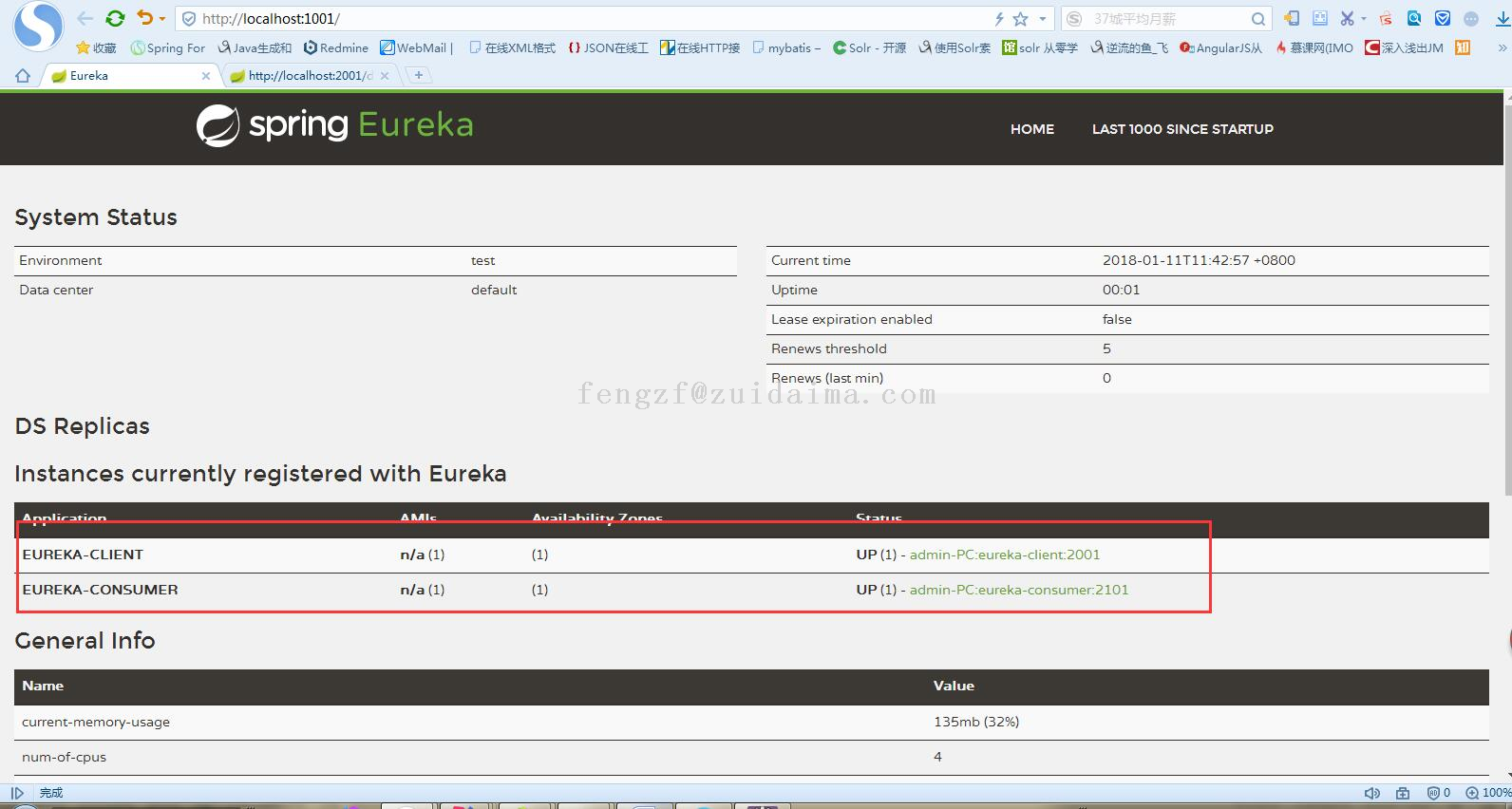Open the HOME navigation item
This screenshot has width=1512, height=809.
1031,129
